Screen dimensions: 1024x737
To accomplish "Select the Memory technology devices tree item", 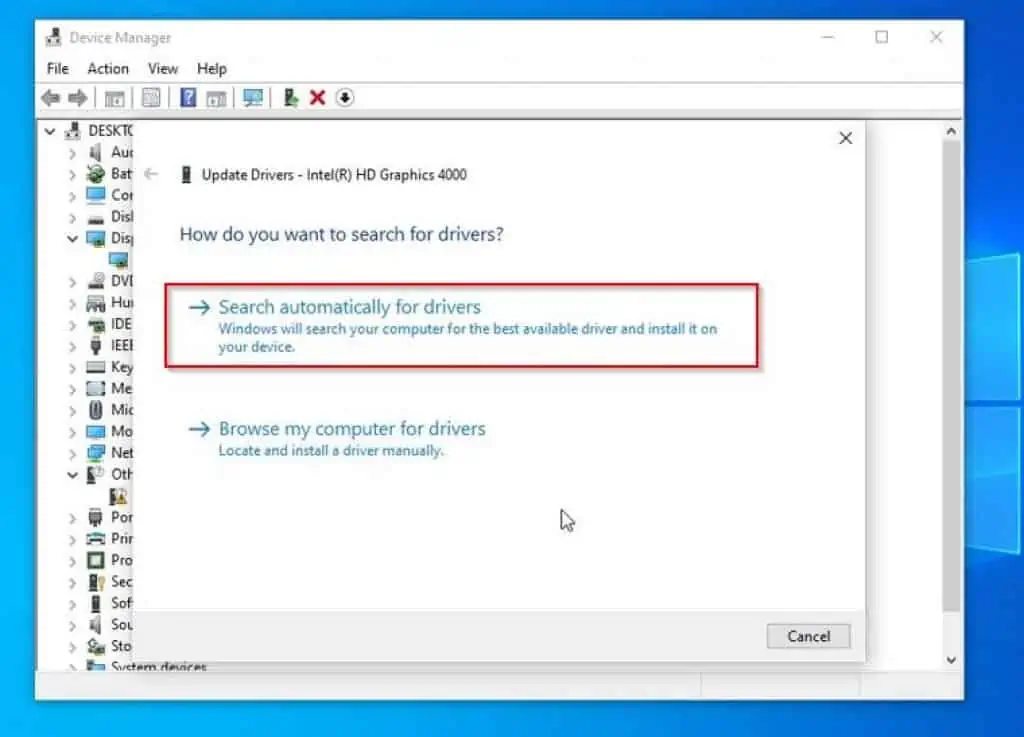I will tap(110, 388).
